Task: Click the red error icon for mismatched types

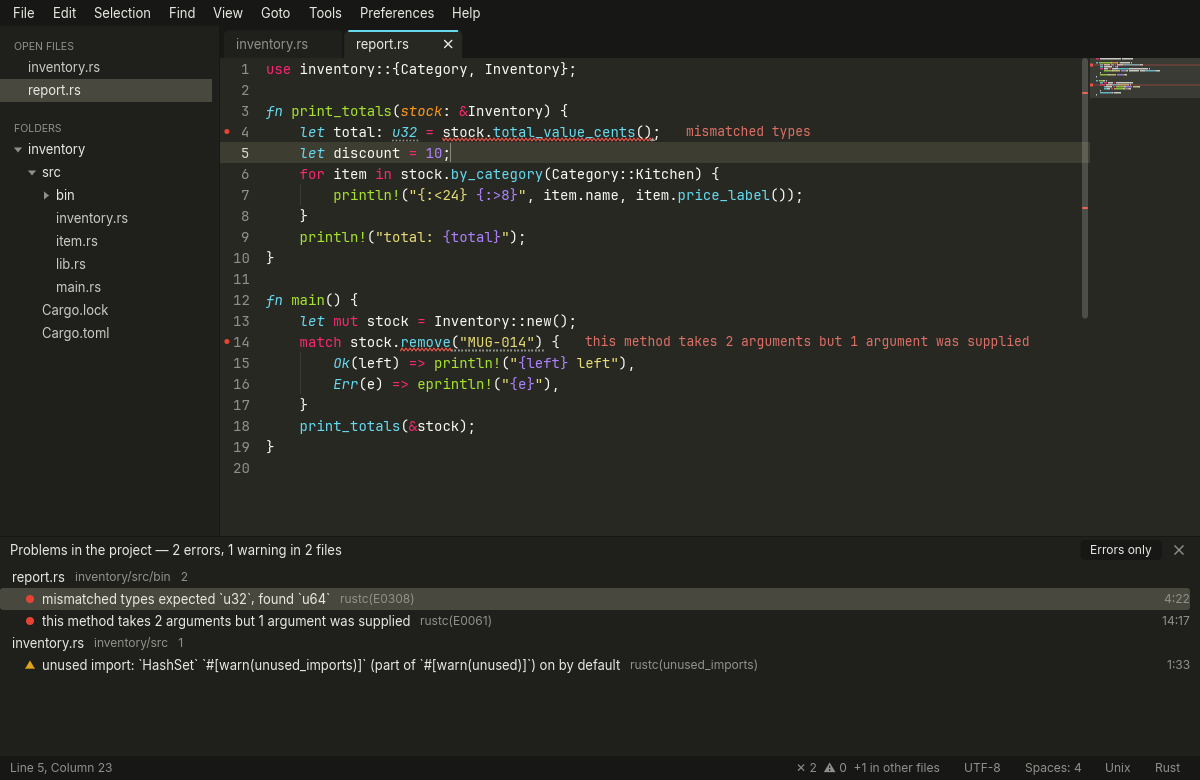Action: tap(30, 599)
